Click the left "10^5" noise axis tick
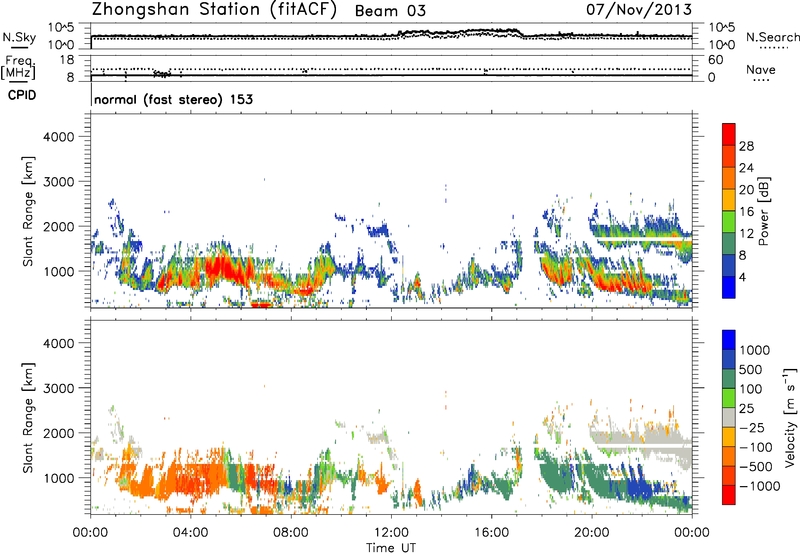 tap(61, 27)
